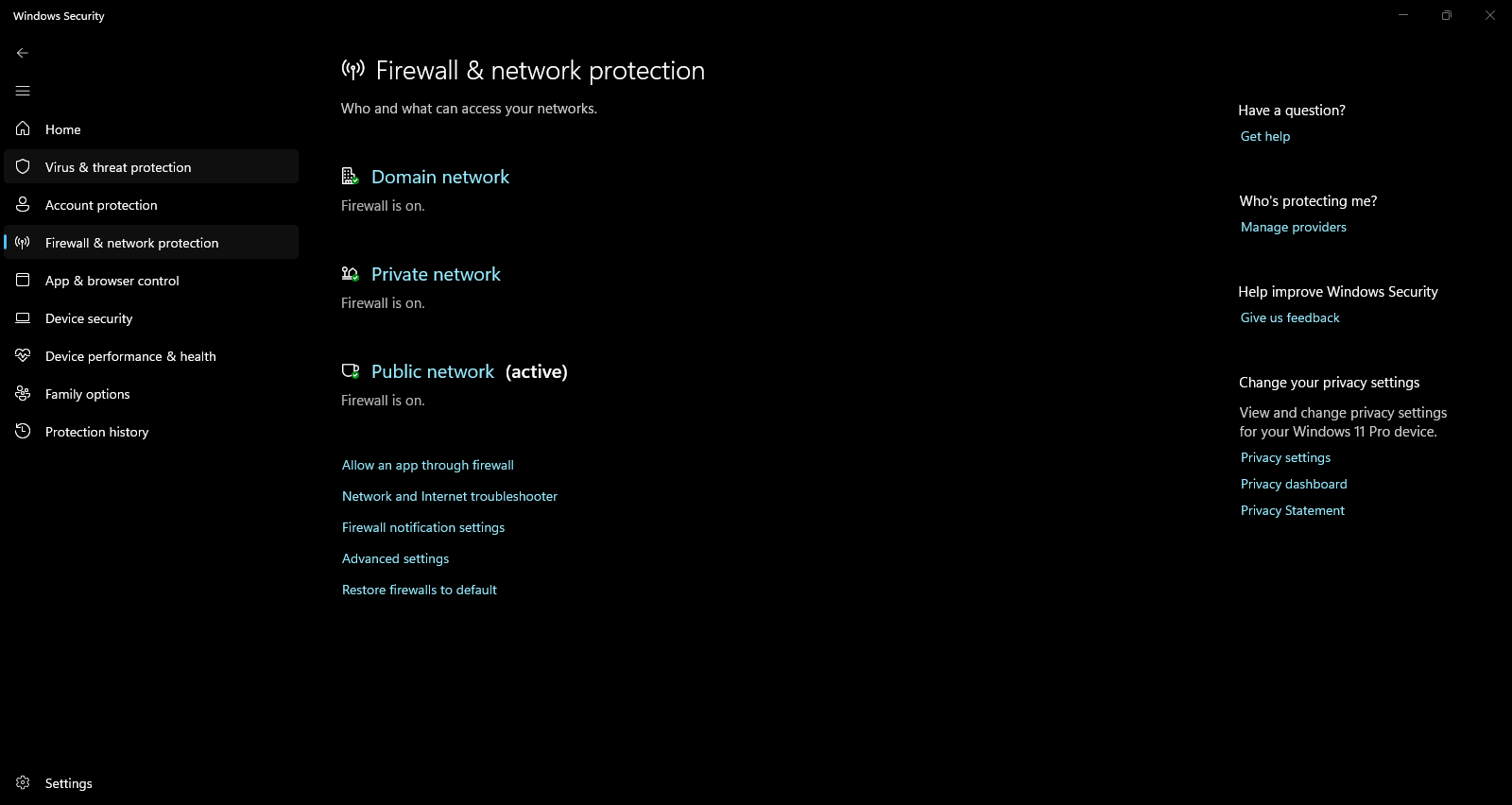
Task: Click the hamburger menu to collapse sidebar
Action: pyautogui.click(x=23, y=91)
